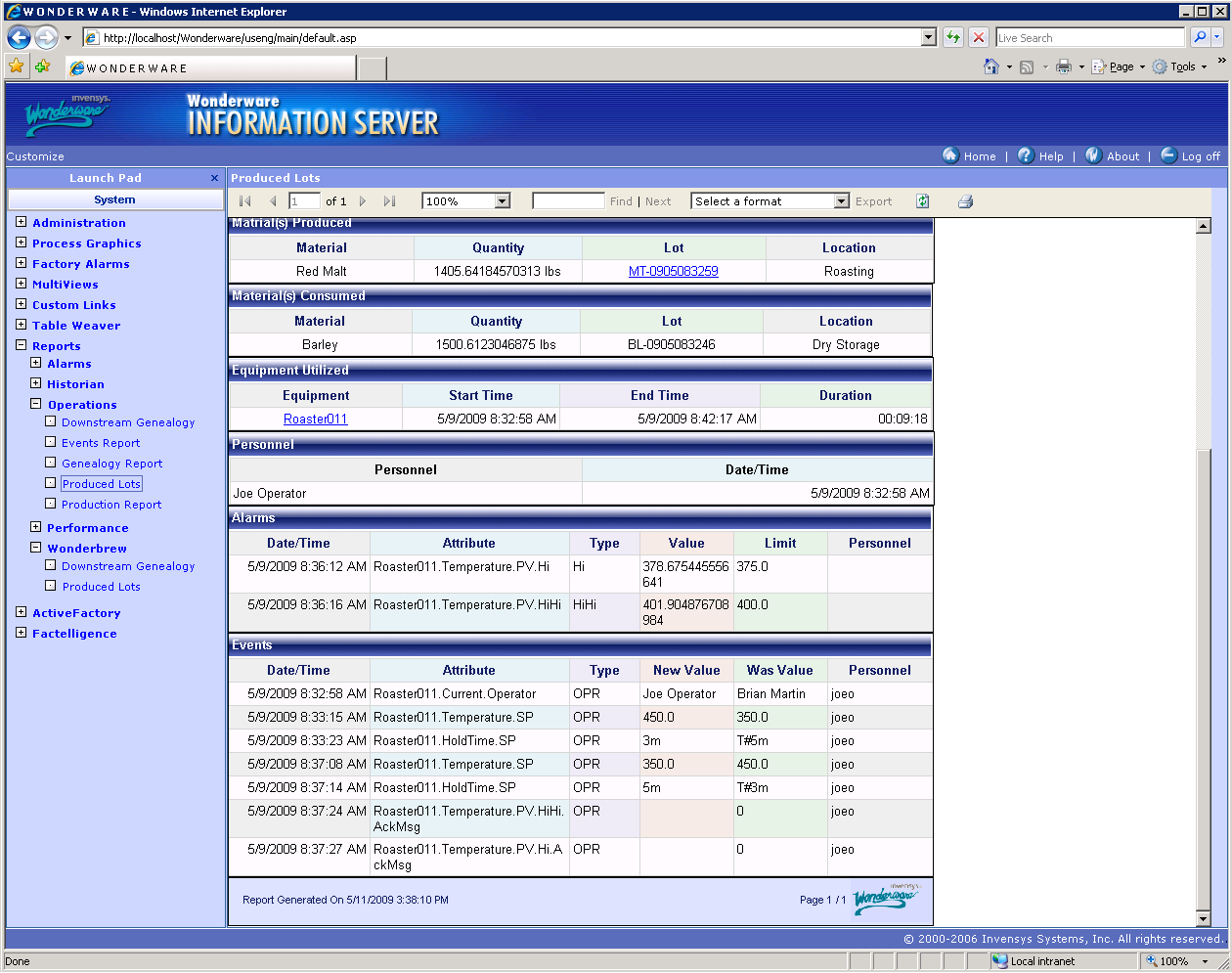Open the Production Report item
Screen dimensions: 1232x973
(111, 505)
